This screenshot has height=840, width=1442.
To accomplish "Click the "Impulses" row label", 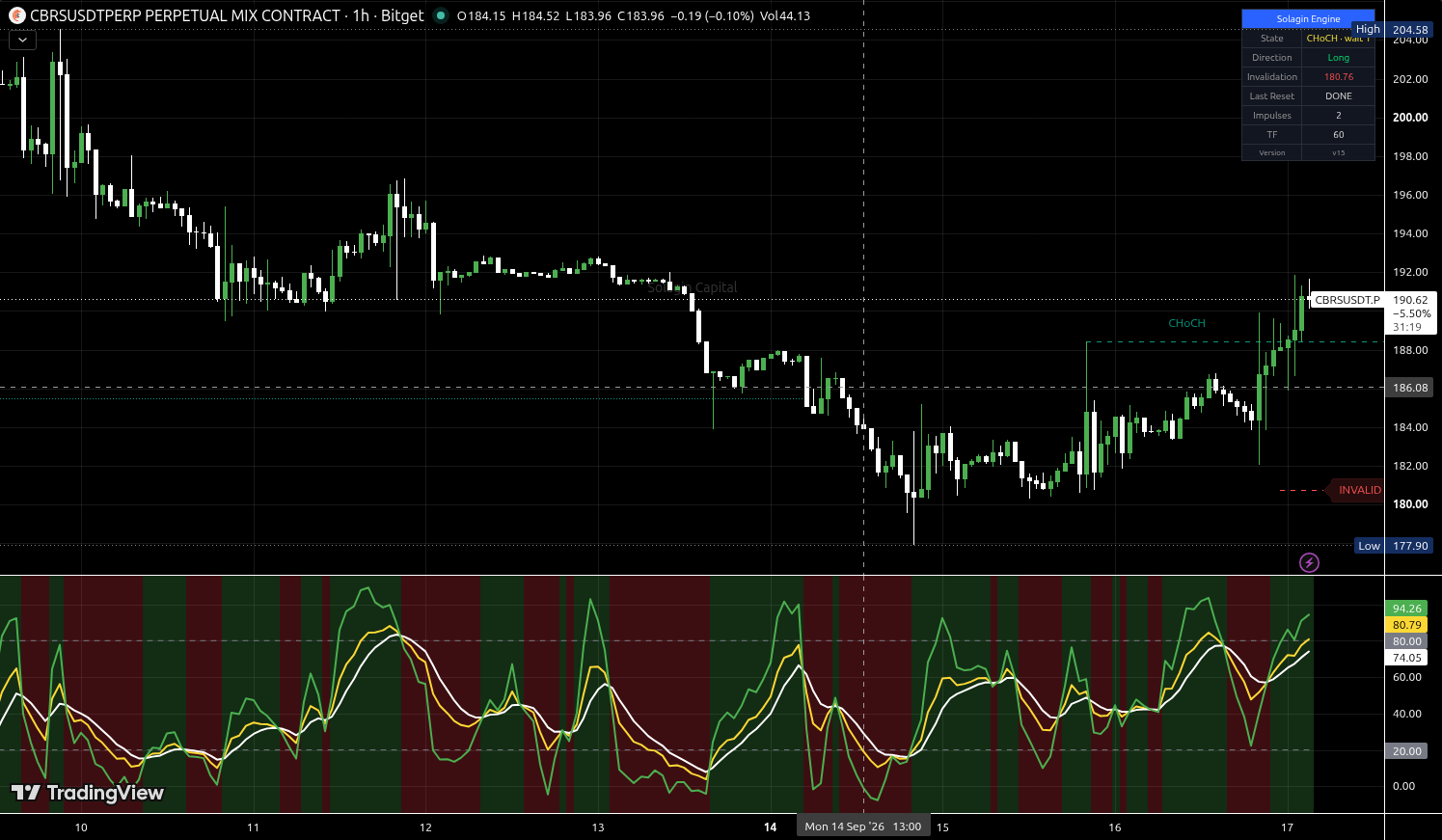I will (1271, 116).
